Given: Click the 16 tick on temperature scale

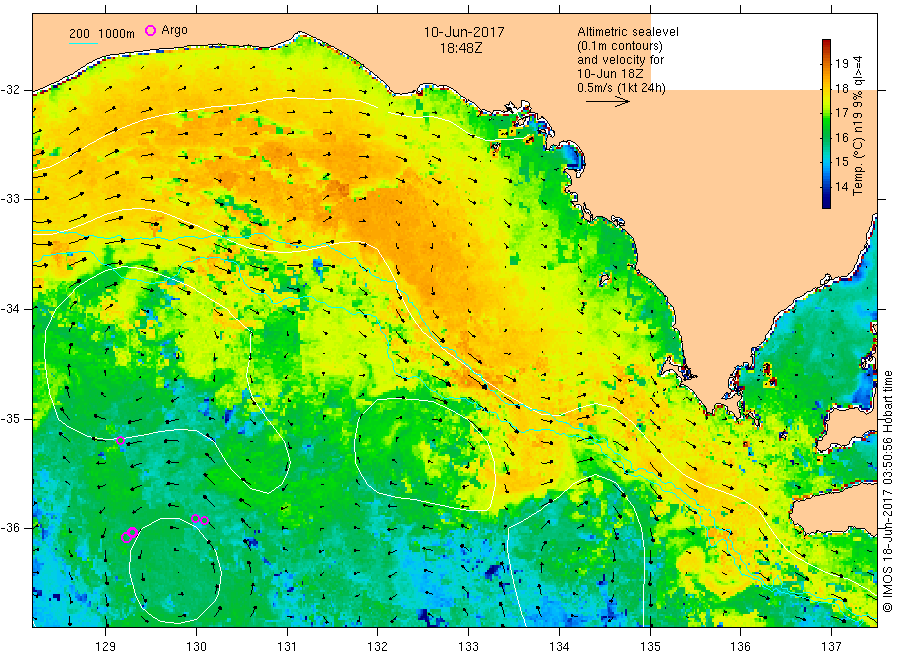Looking at the screenshot, I should click(x=841, y=137).
